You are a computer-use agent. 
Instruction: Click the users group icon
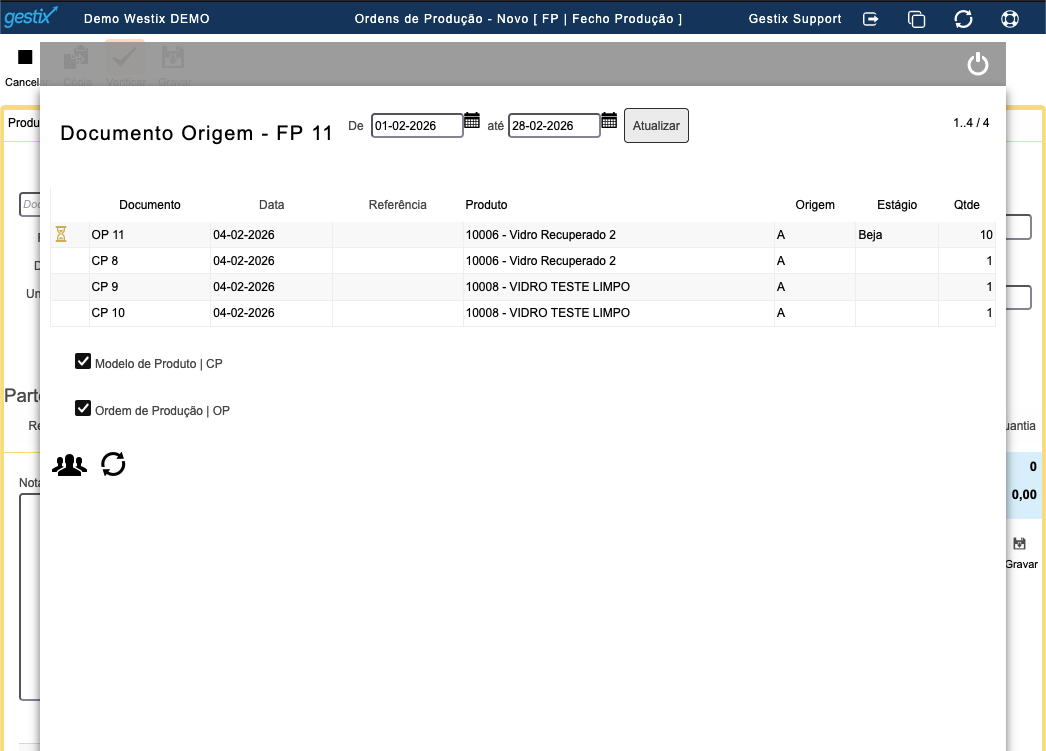pos(69,465)
